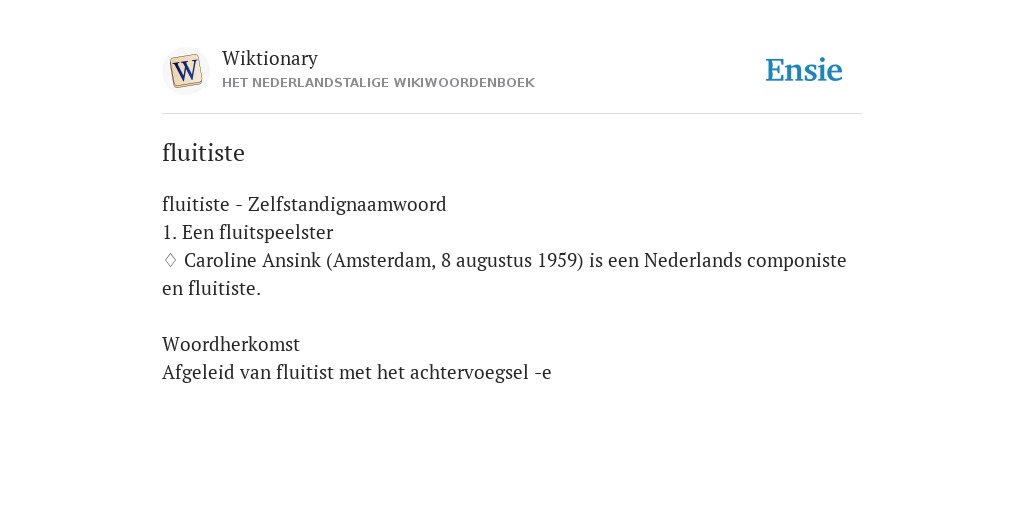This screenshot has width=1024, height=512.
Task: Click the definition 'Een fluitspeelster'
Action: point(257,232)
